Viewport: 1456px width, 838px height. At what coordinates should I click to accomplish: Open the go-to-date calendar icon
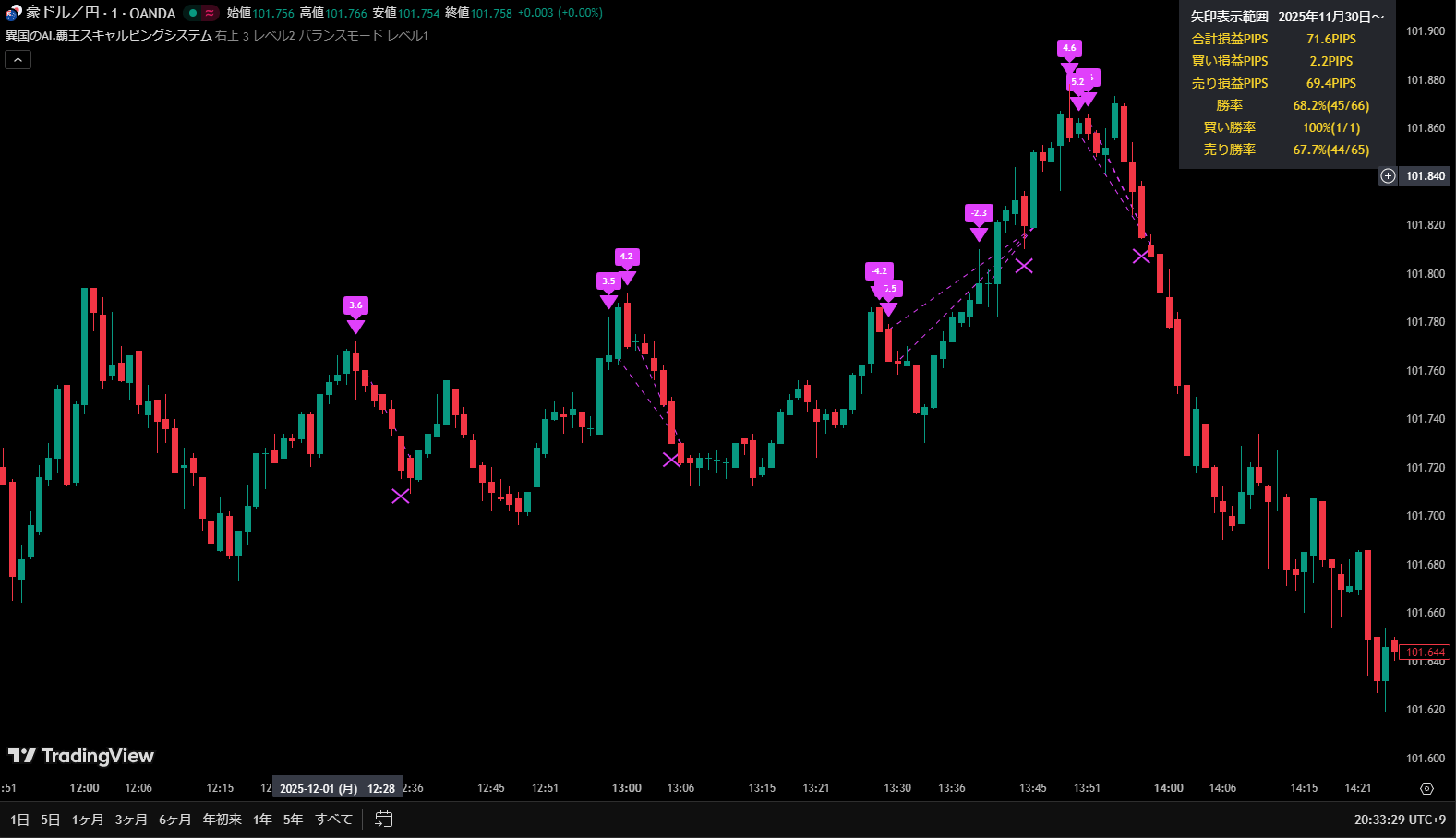[384, 820]
